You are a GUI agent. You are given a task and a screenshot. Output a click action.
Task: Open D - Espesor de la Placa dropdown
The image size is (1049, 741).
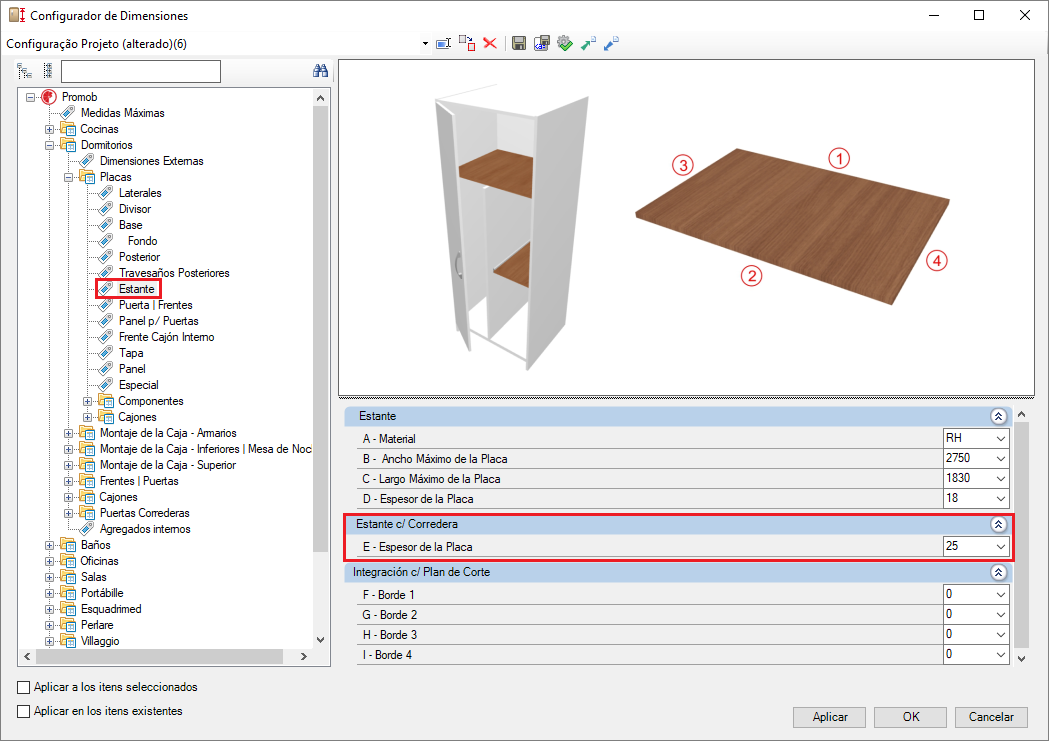(x=1001, y=499)
